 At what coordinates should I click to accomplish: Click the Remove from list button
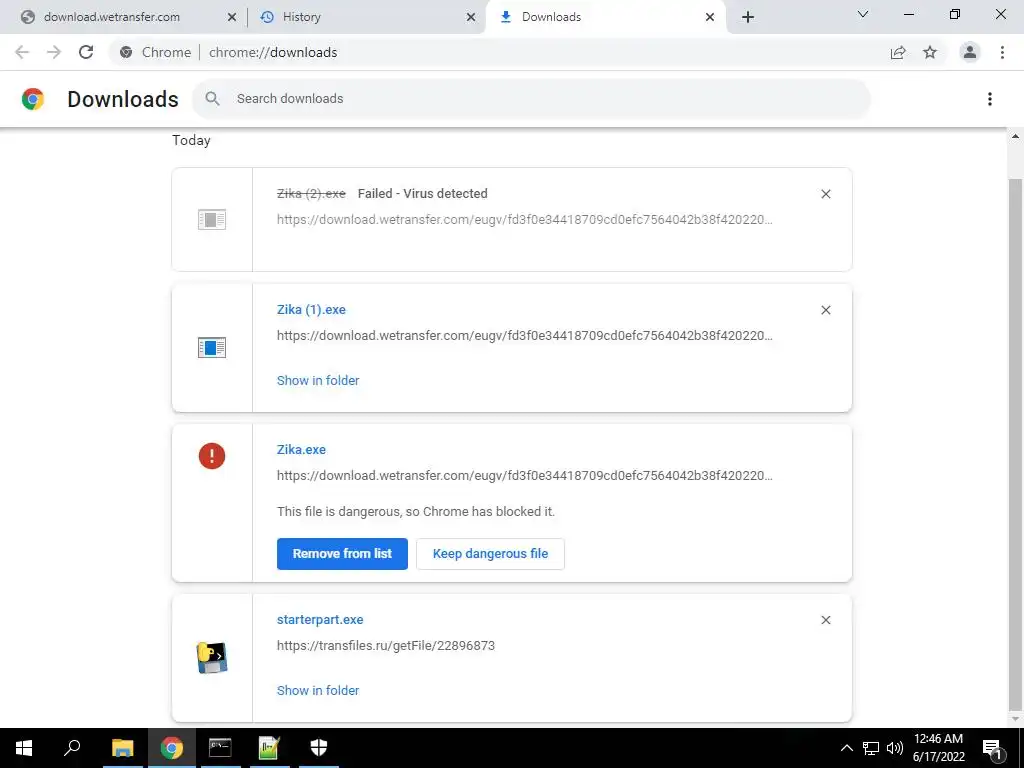tap(342, 554)
